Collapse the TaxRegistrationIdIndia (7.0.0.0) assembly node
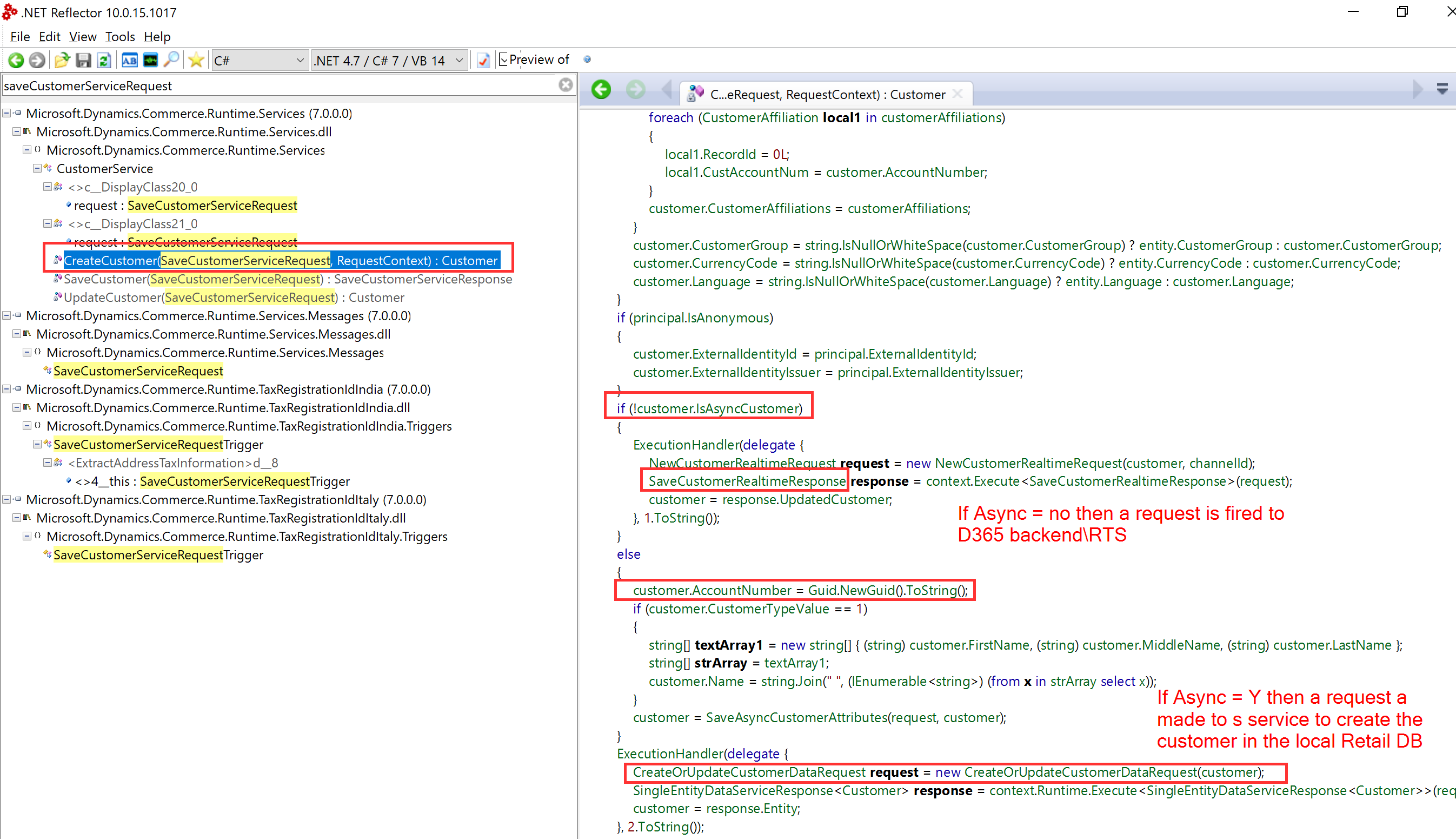Image resolution: width=1456 pixels, height=839 pixels. 6,389
